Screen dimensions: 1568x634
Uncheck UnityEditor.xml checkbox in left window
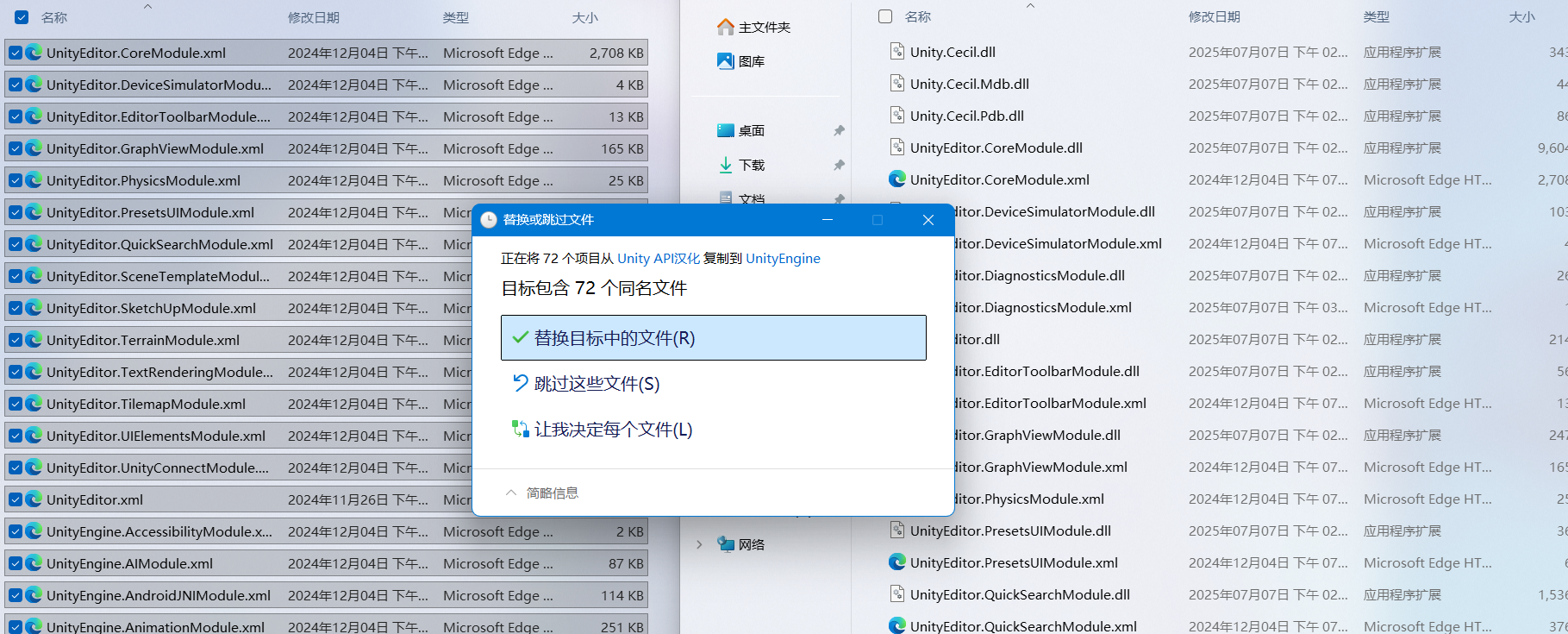click(16, 499)
